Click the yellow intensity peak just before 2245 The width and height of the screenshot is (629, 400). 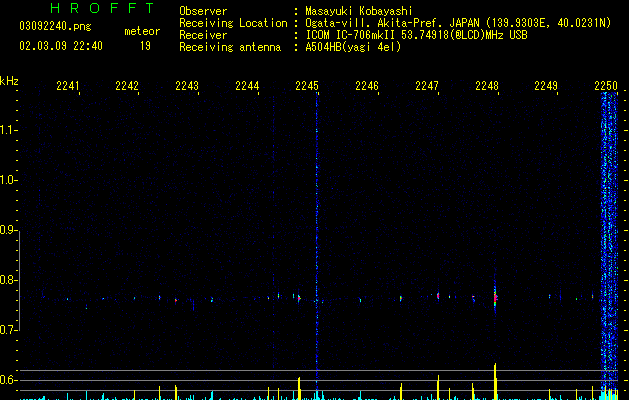point(299,388)
